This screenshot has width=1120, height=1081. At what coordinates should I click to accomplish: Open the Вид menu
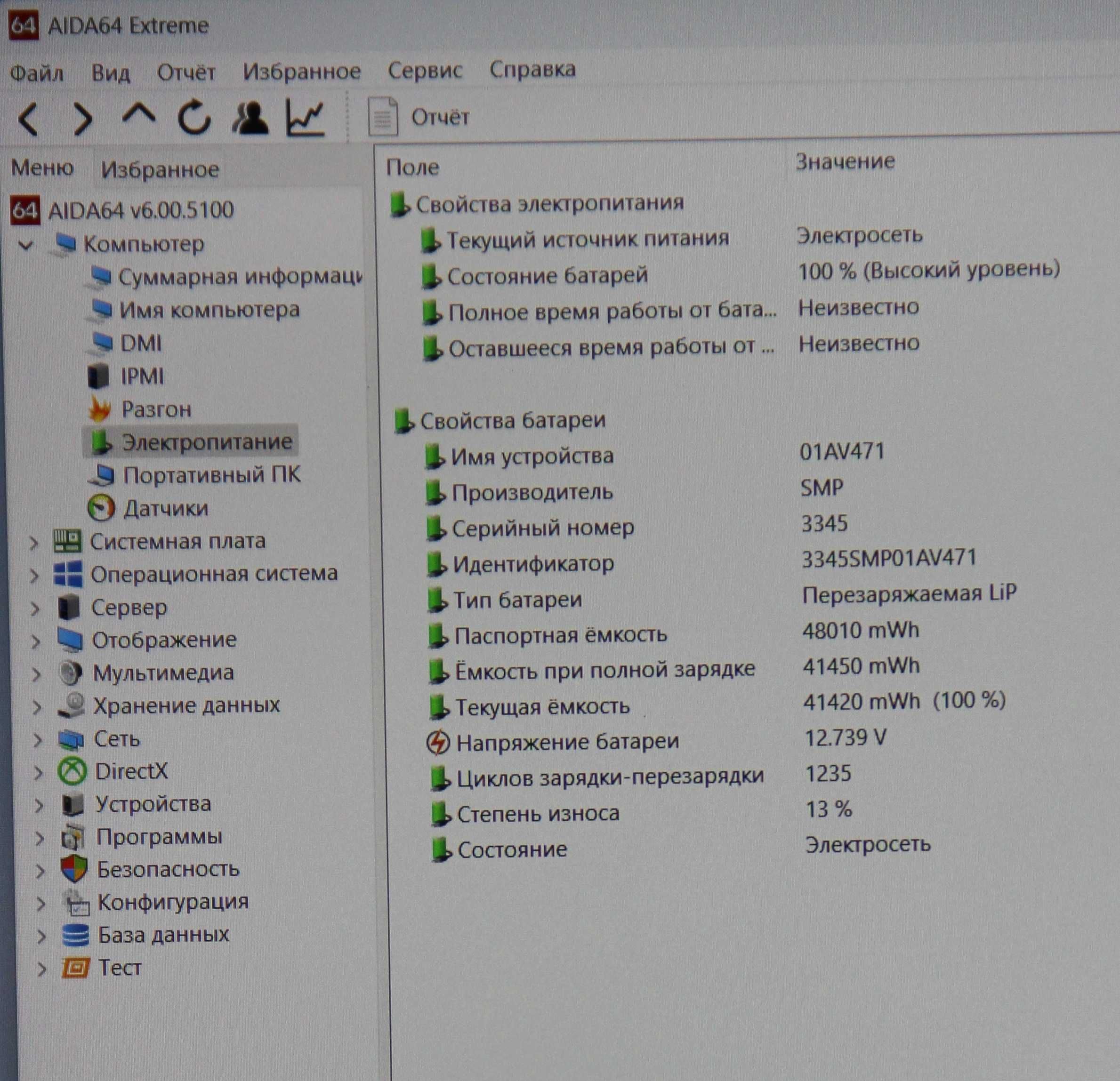coord(111,72)
